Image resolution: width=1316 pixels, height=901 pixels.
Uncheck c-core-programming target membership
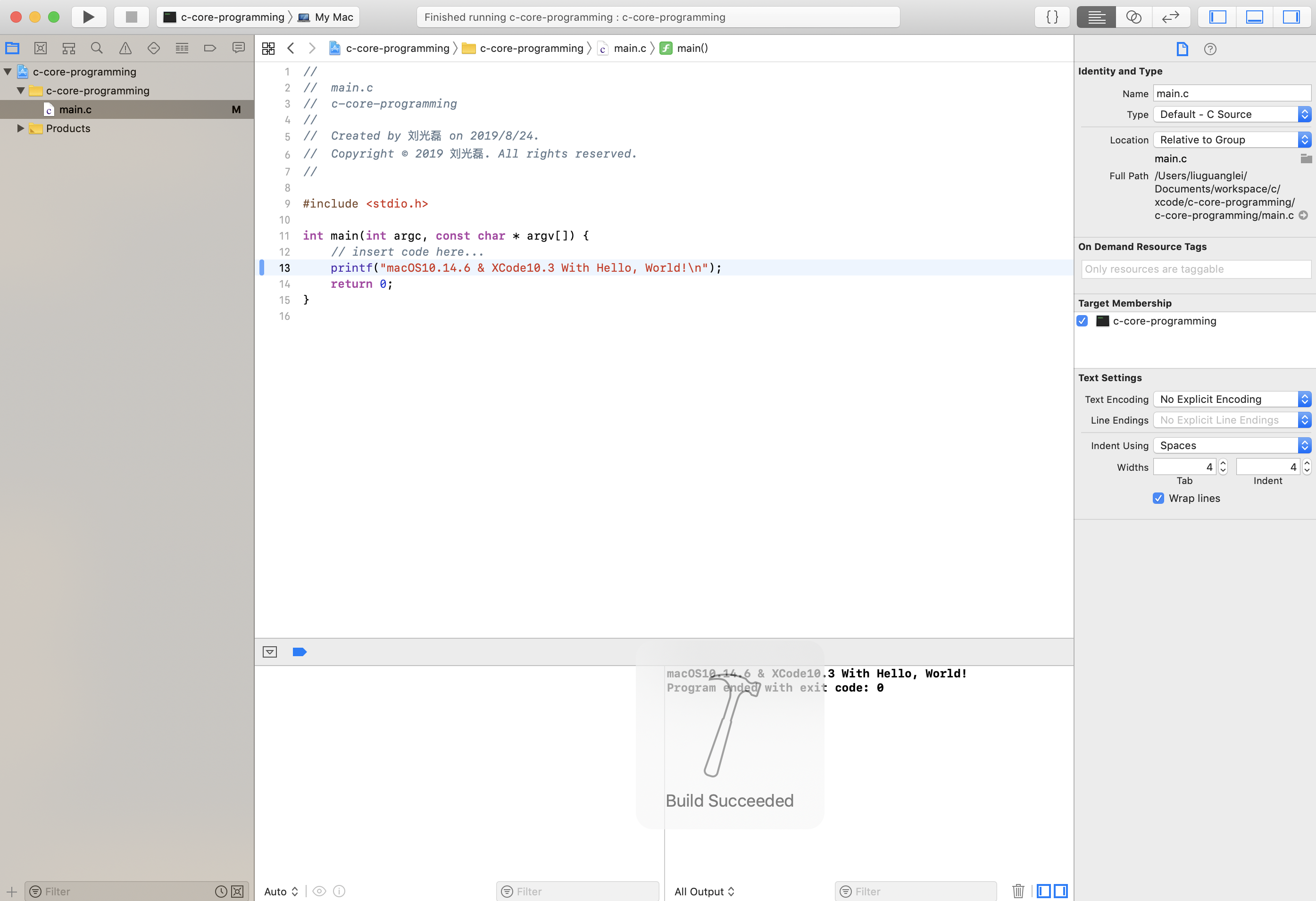tap(1082, 320)
